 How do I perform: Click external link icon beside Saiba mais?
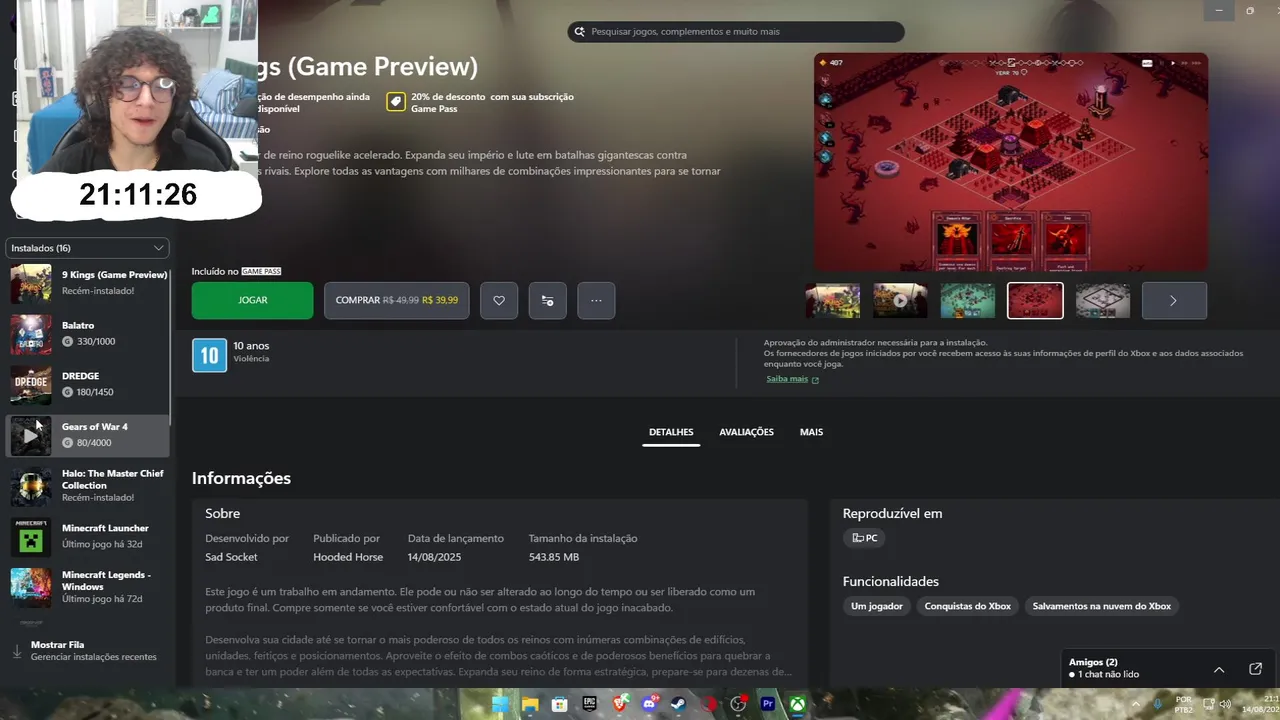pyautogui.click(x=815, y=380)
